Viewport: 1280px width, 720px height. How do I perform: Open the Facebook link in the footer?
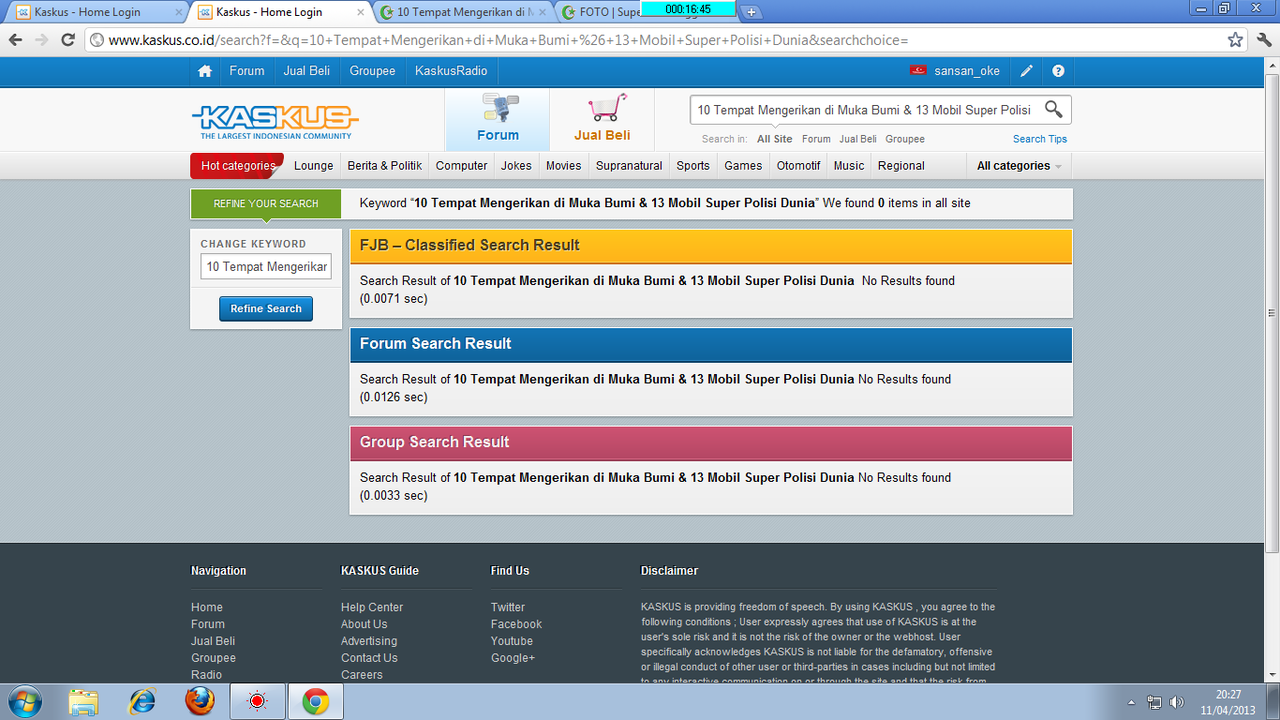tap(516, 624)
